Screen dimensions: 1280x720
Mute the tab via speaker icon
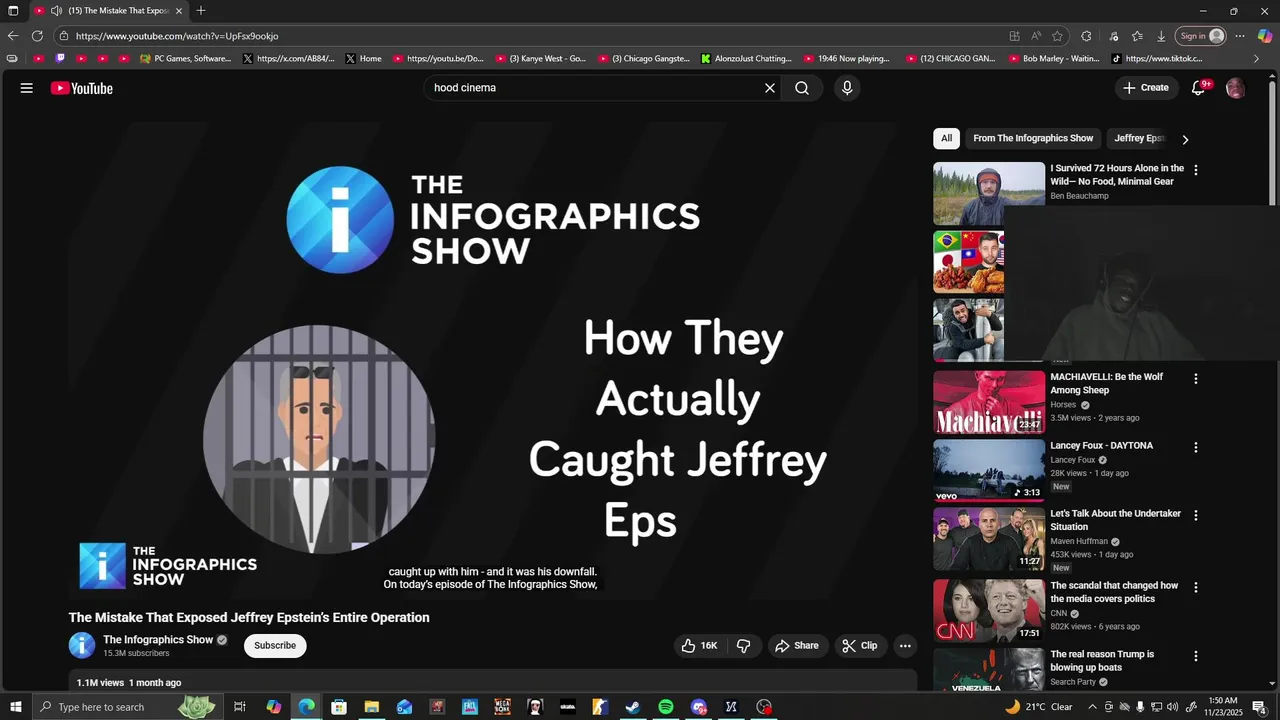click(56, 11)
